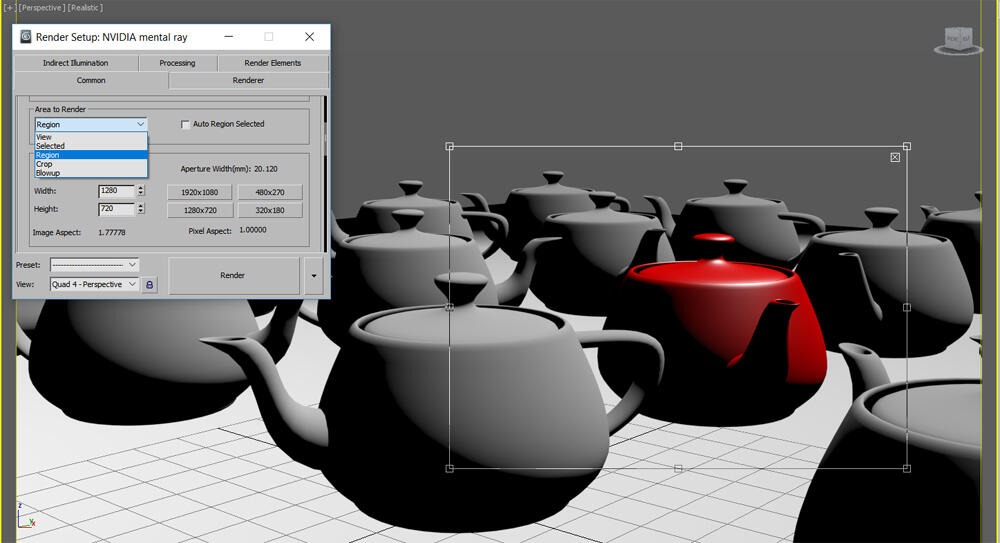1000x543 pixels.
Task: Click the top-middle handle of the render region
Action: coord(678,147)
